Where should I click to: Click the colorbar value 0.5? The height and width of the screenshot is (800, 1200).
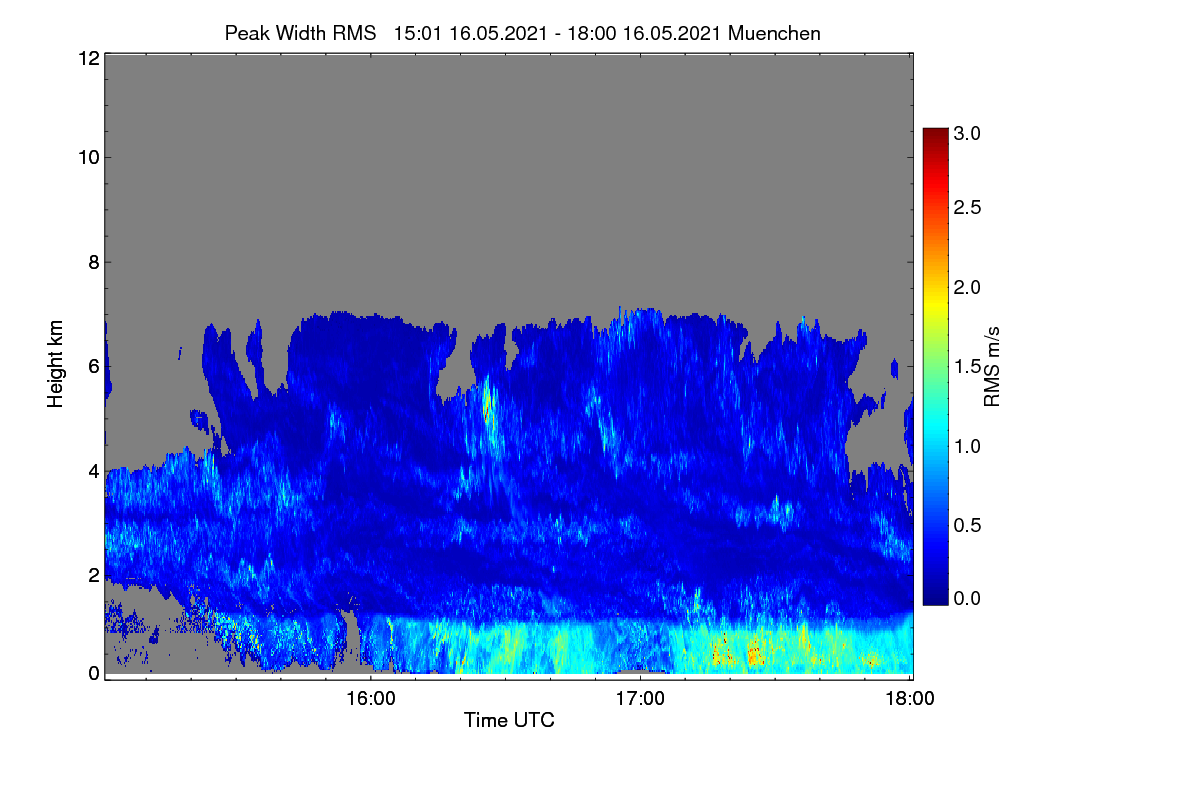tap(967, 525)
